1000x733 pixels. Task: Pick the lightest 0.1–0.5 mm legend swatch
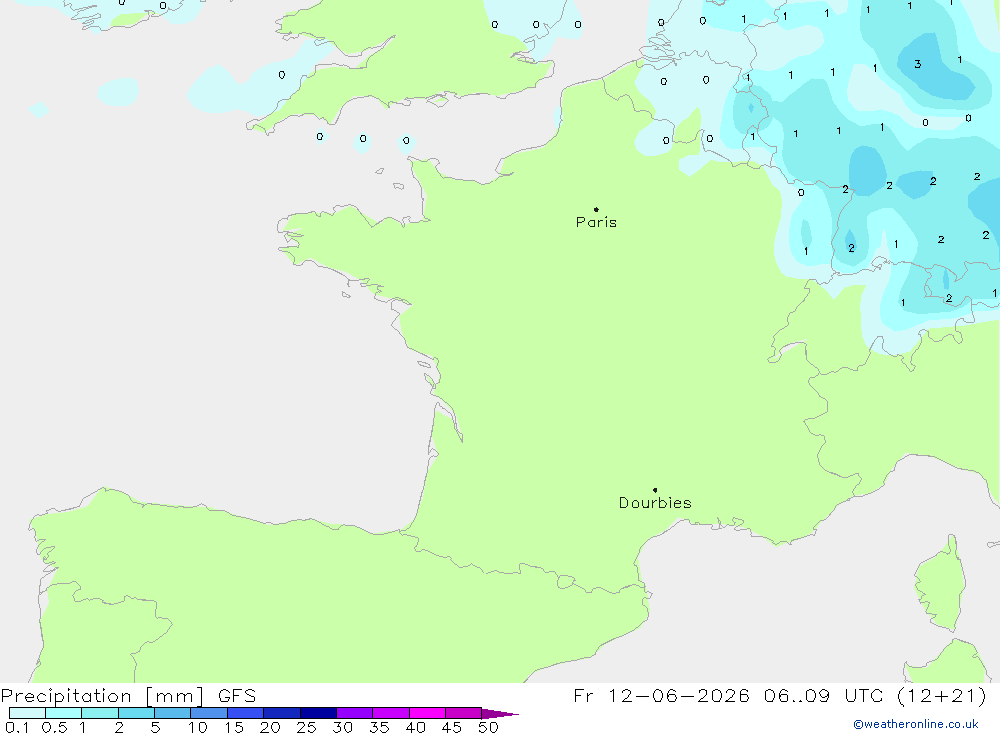click(x=27, y=713)
